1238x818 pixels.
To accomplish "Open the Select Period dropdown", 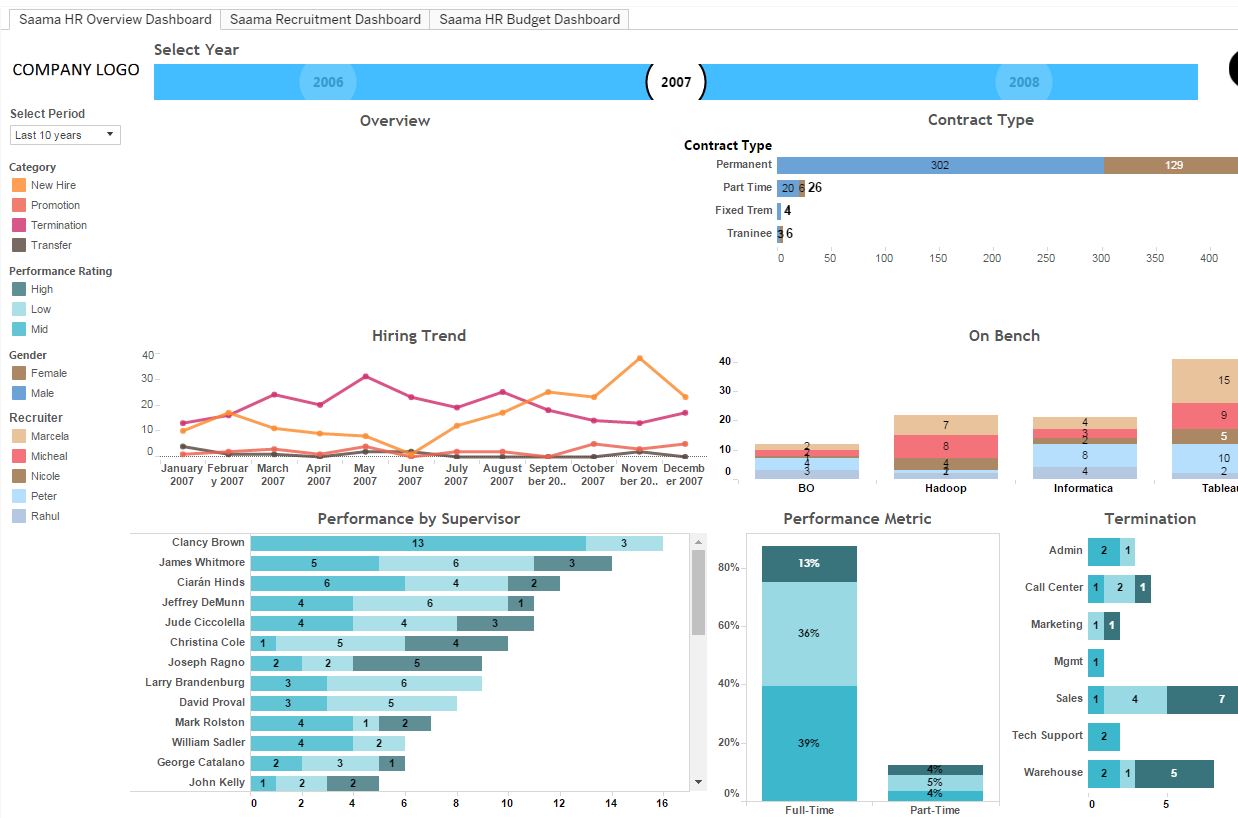I will point(65,135).
